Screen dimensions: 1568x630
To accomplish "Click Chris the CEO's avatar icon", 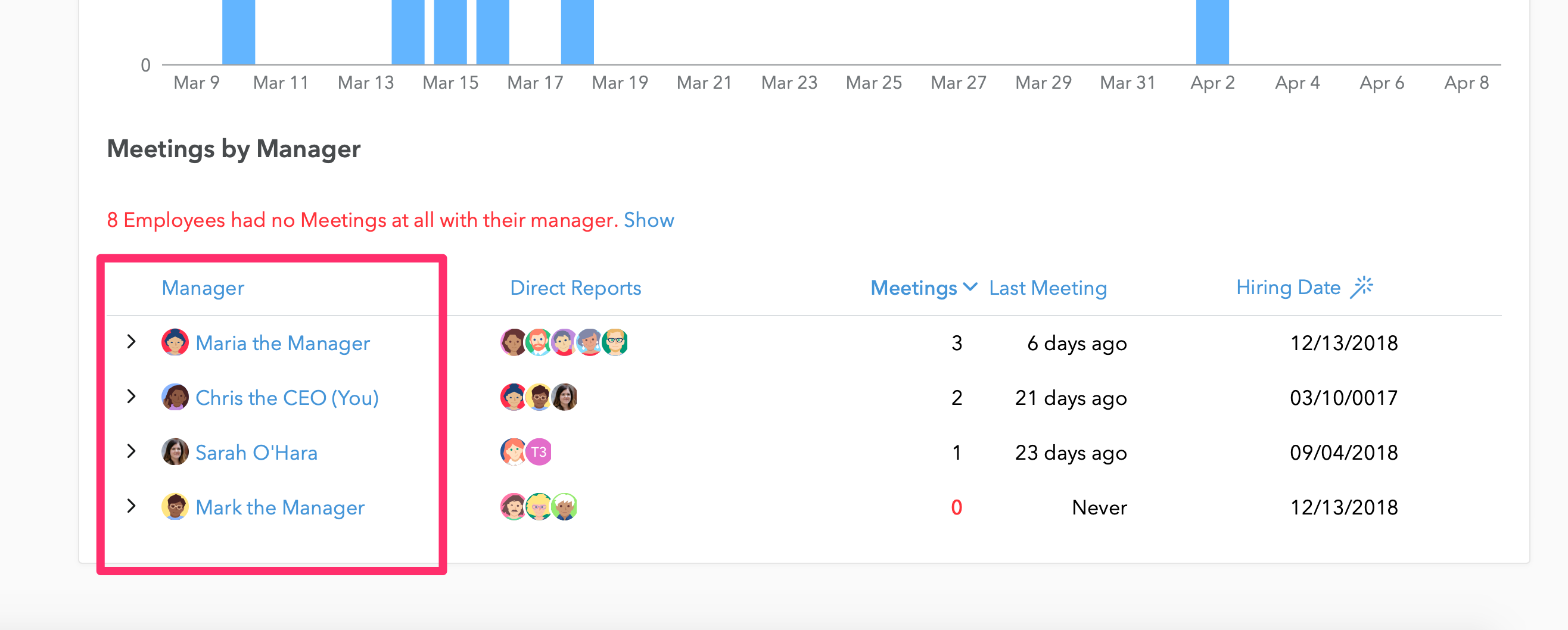I will 175,397.
